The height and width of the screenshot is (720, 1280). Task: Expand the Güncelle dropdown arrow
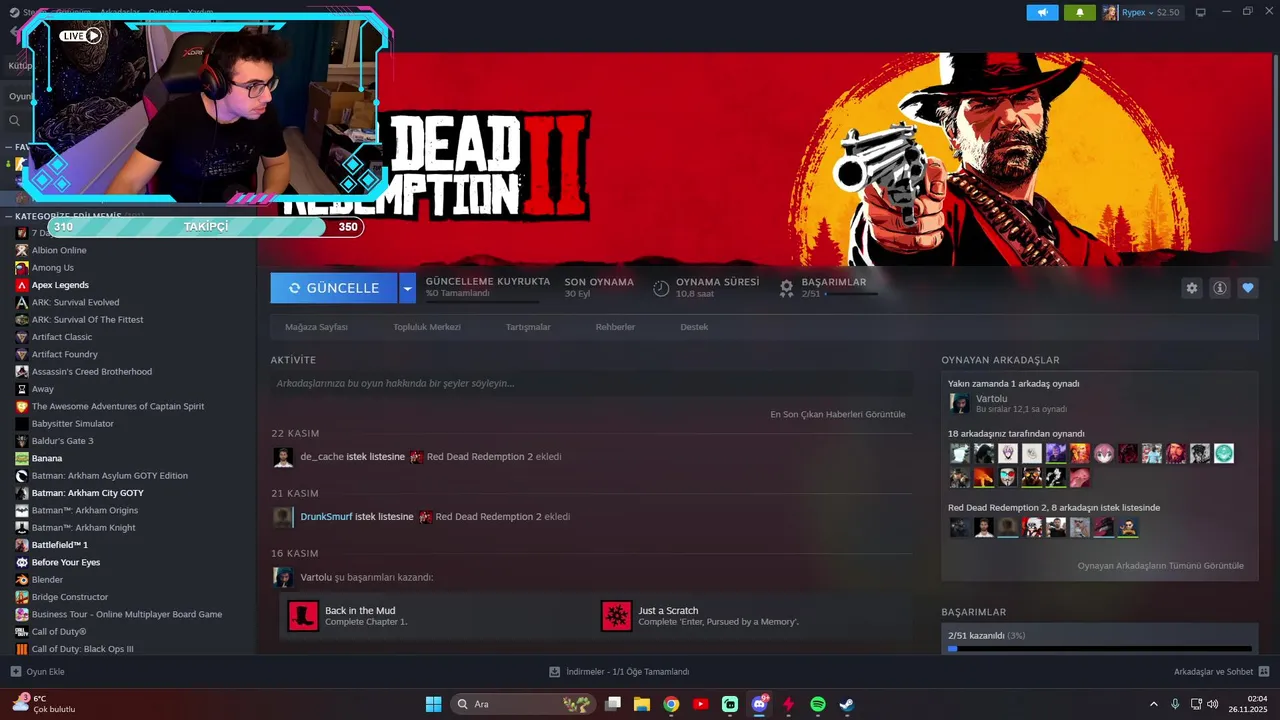point(407,288)
